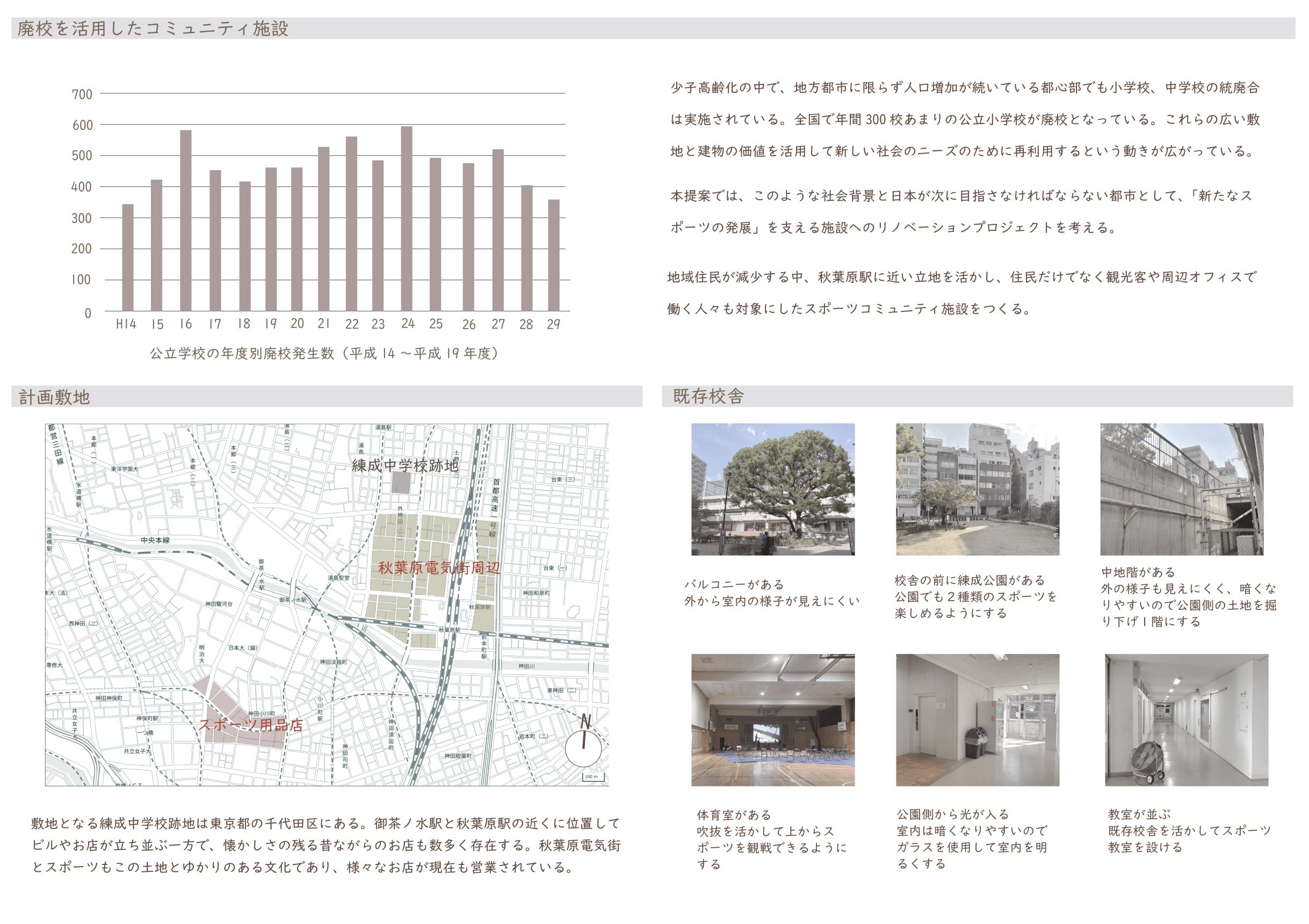
Task: Click the tallest bar for year 24
Action: pyautogui.click(x=407, y=219)
